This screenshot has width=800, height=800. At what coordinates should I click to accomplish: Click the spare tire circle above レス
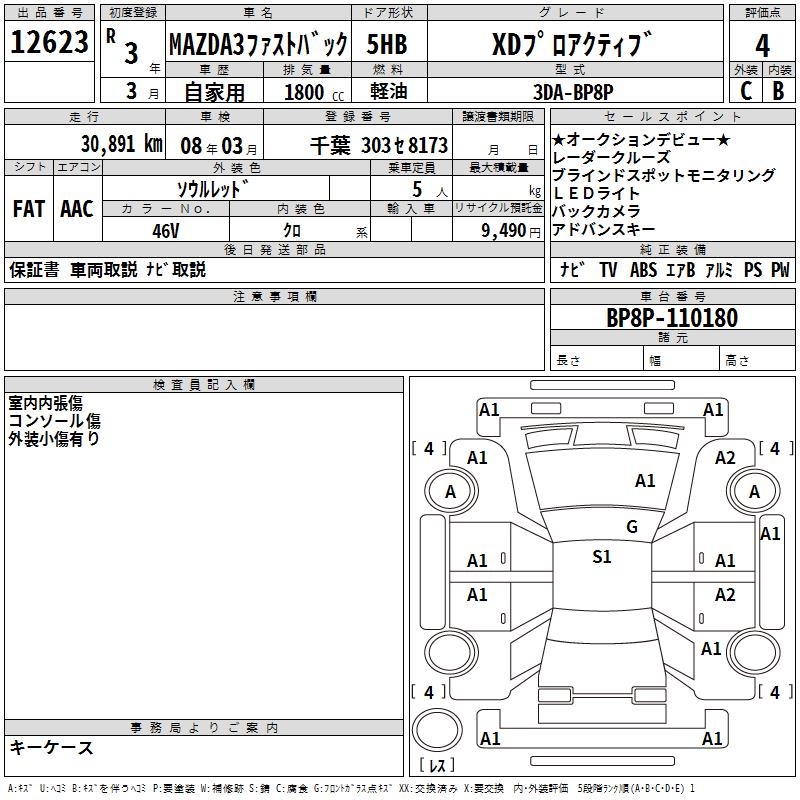click(x=437, y=730)
